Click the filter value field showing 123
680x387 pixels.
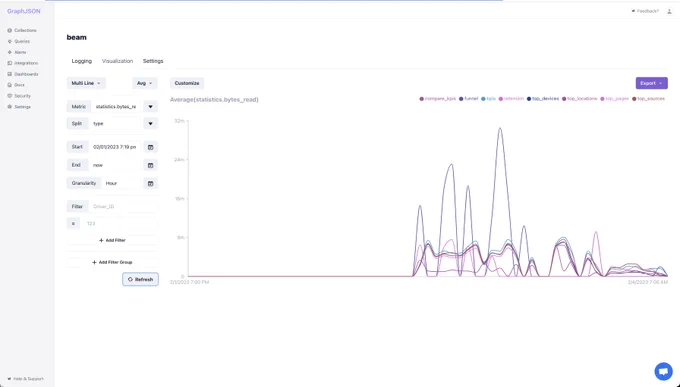[120, 223]
